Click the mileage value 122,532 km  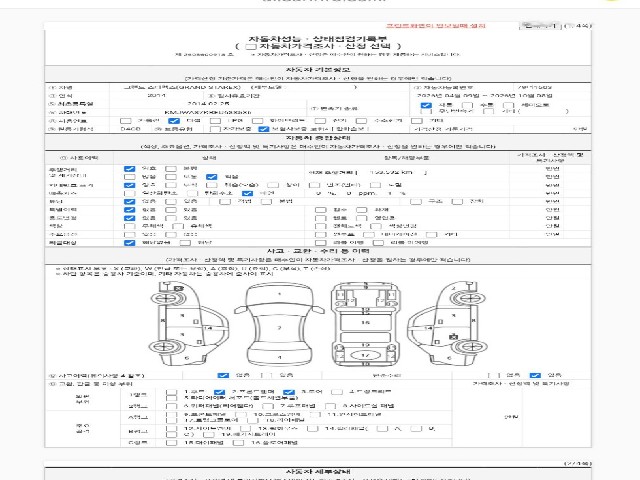[x=391, y=173]
